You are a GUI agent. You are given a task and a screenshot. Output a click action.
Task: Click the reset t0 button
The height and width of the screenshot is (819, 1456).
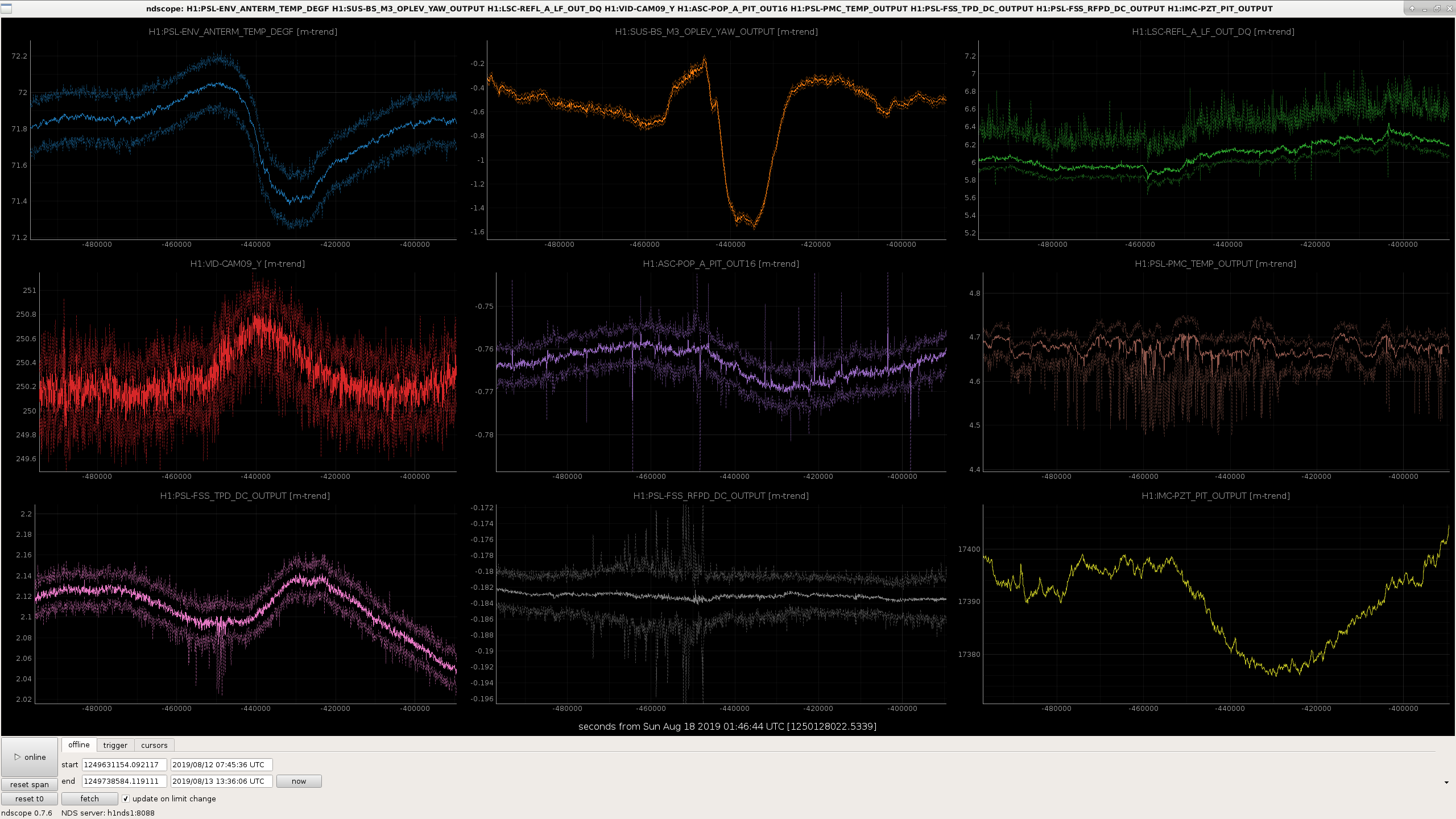coord(30,799)
